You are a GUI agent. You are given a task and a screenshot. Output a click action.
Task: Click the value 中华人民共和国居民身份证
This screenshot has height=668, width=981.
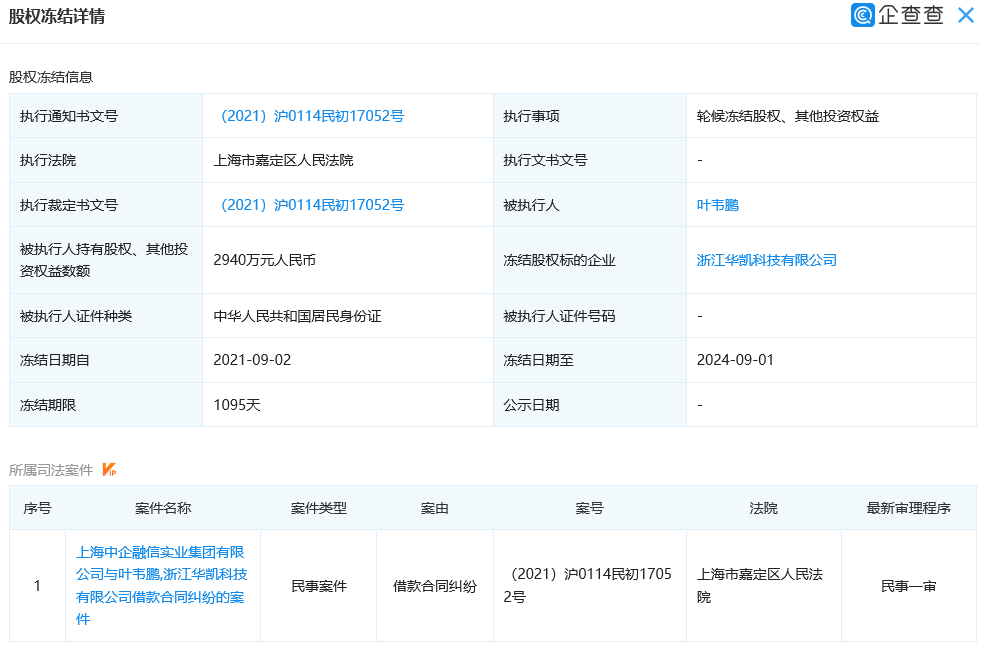pyautogui.click(x=297, y=316)
